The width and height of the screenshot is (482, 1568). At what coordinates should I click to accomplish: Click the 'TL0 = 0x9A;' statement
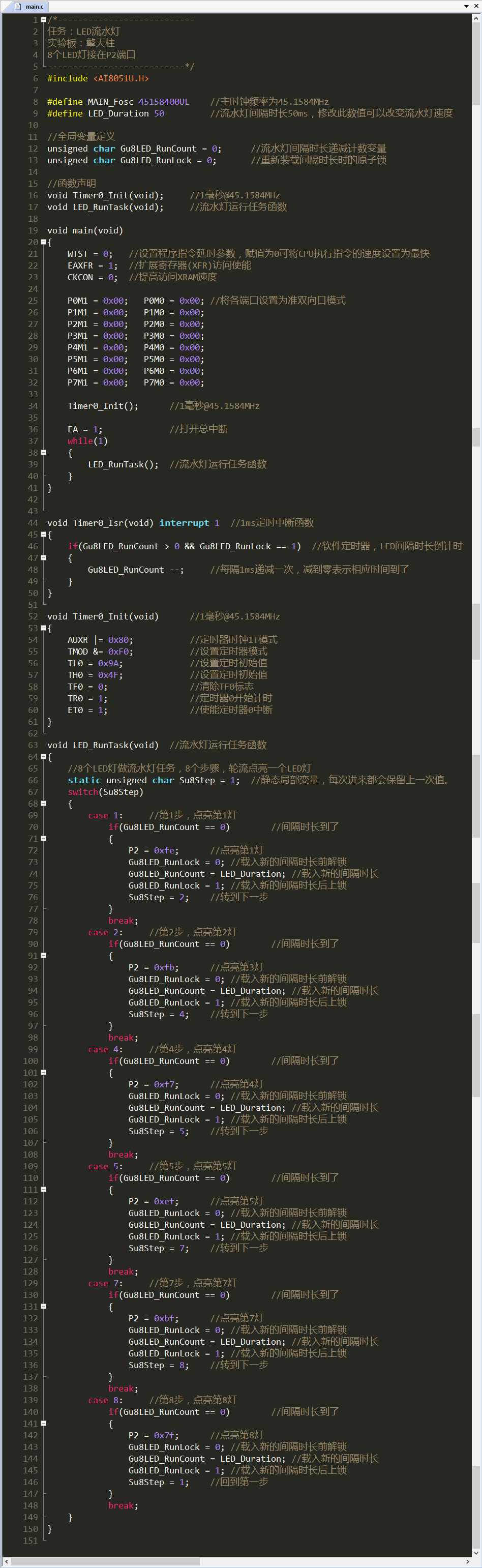pyautogui.click(x=96, y=664)
